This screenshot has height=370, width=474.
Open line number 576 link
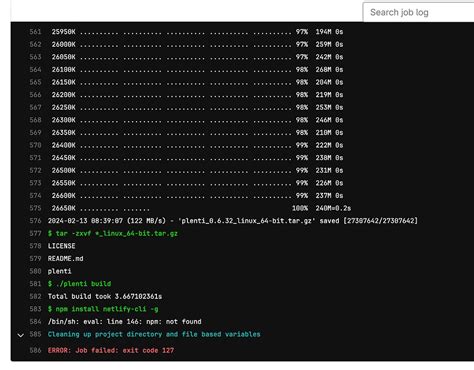pos(35,221)
